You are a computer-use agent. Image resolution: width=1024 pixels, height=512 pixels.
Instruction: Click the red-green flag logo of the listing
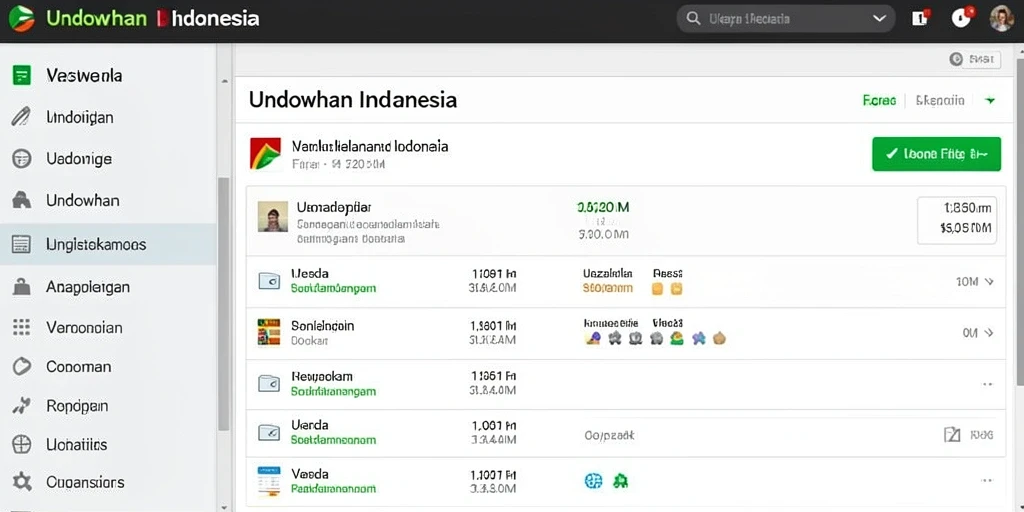[265, 153]
